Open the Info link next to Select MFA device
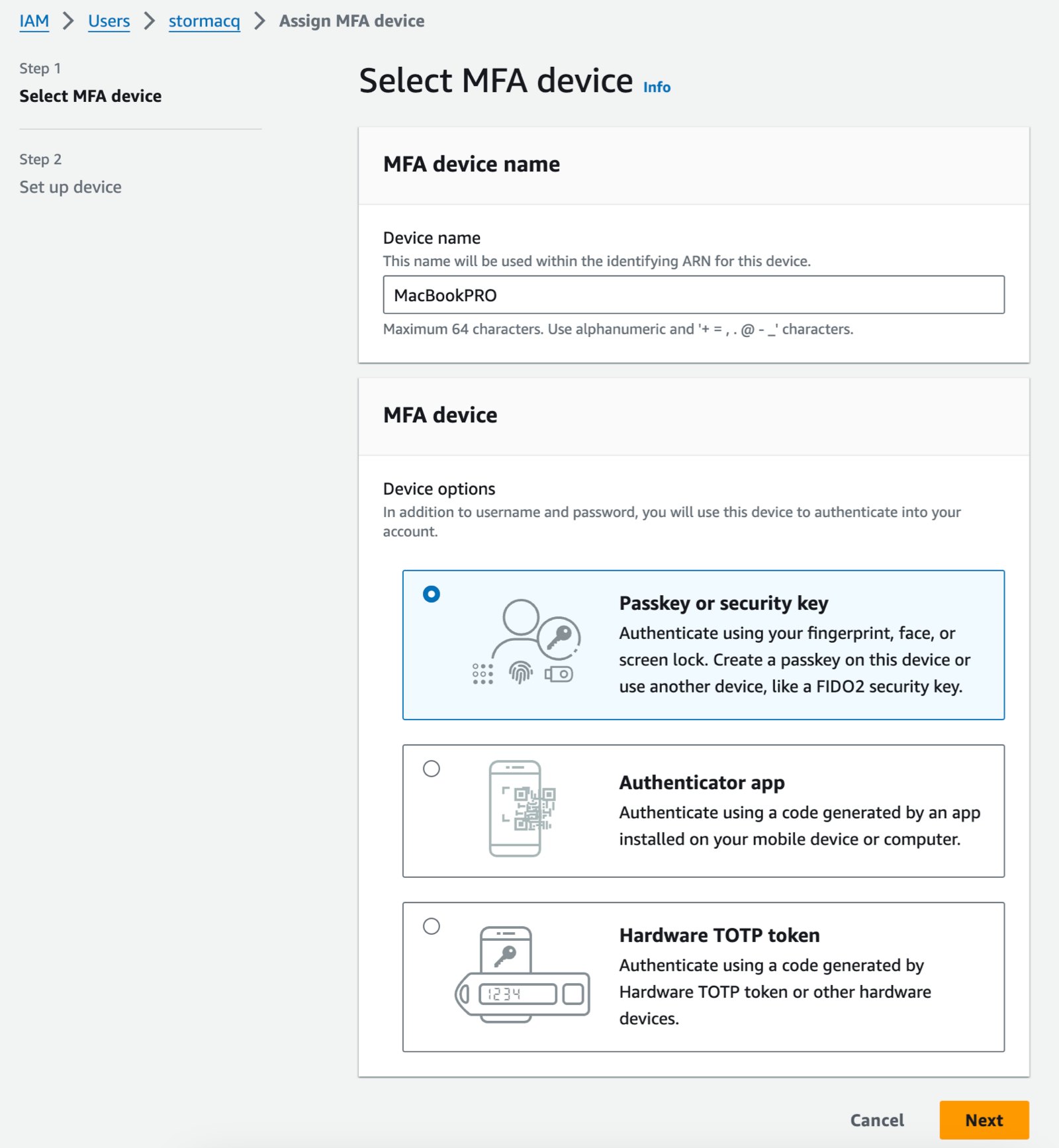This screenshot has height=1148, width=1059. coord(656,86)
